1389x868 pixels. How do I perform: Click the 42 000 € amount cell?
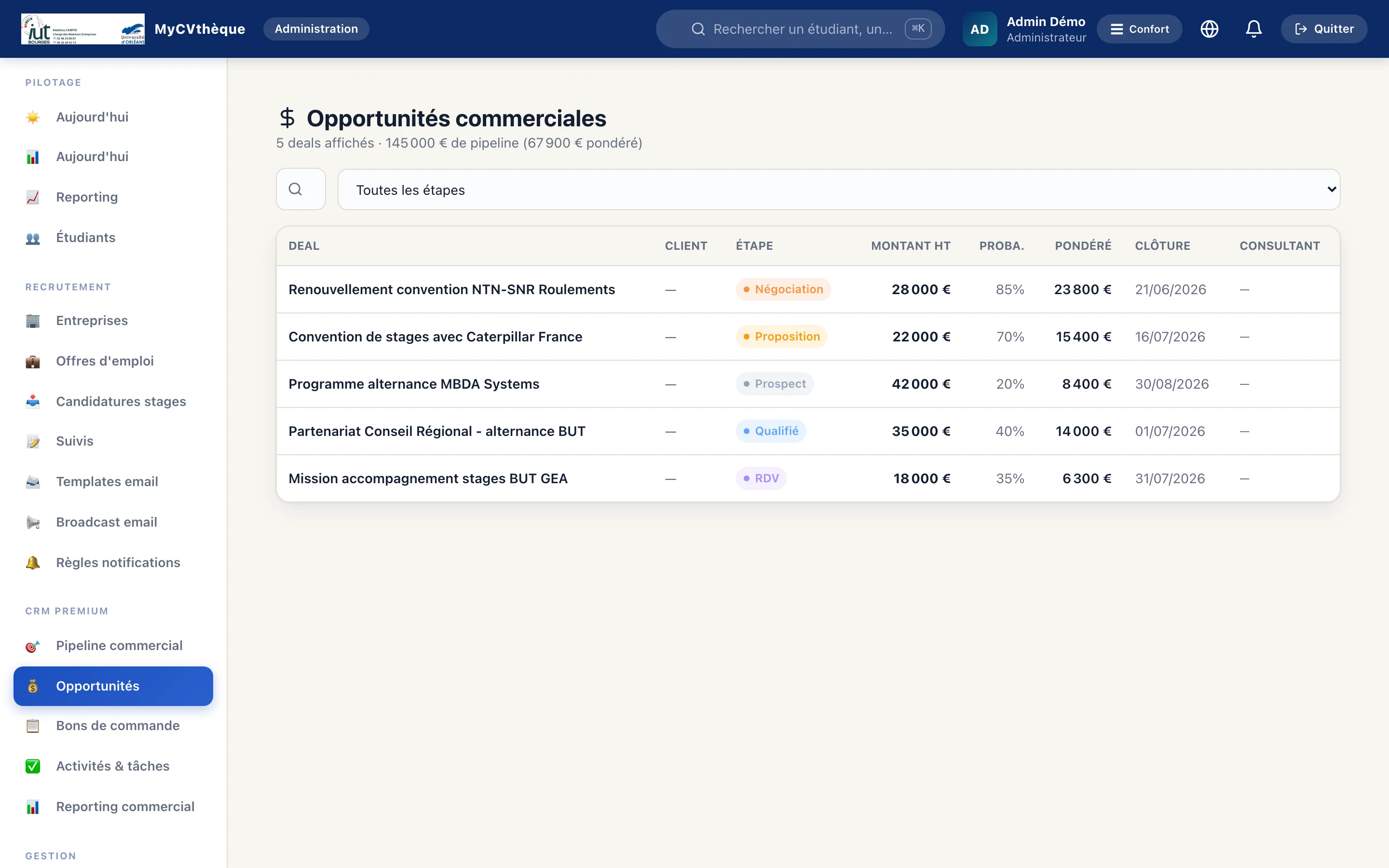921,384
